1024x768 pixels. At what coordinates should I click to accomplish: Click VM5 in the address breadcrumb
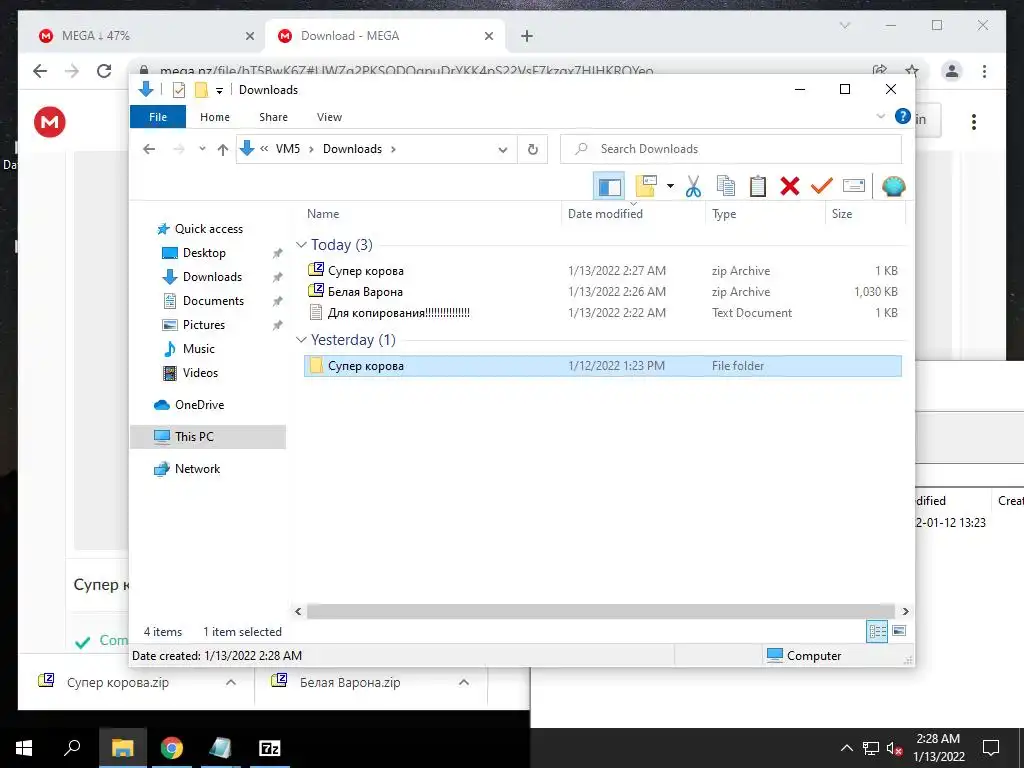(288, 149)
